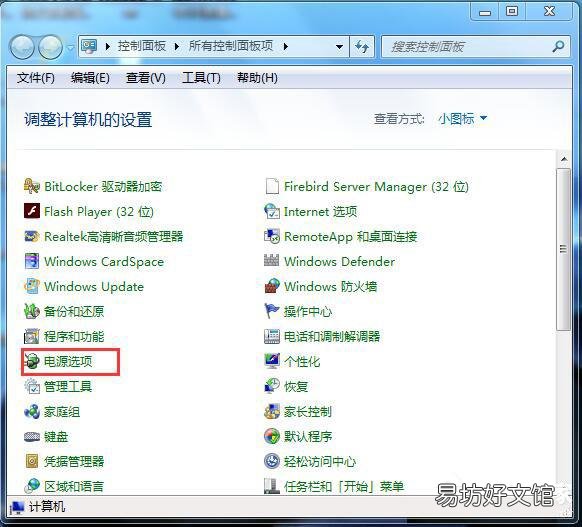Open the 小图标 view mode dropdown
Viewport: 582px width, 527px height.
pyautogui.click(x=462, y=119)
